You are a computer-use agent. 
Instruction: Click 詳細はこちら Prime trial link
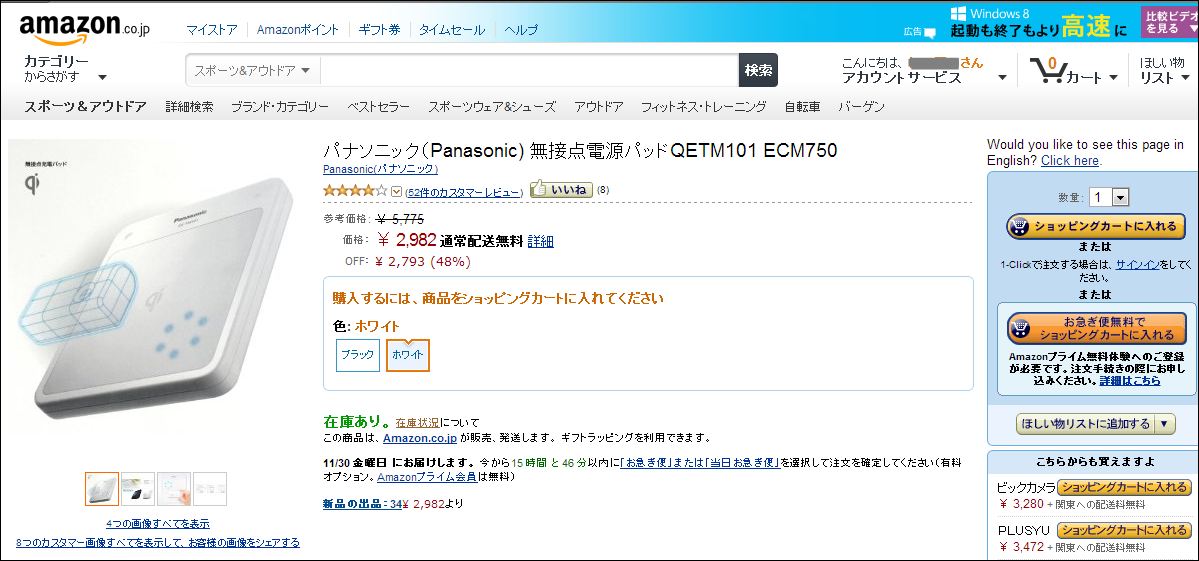(x=1130, y=380)
